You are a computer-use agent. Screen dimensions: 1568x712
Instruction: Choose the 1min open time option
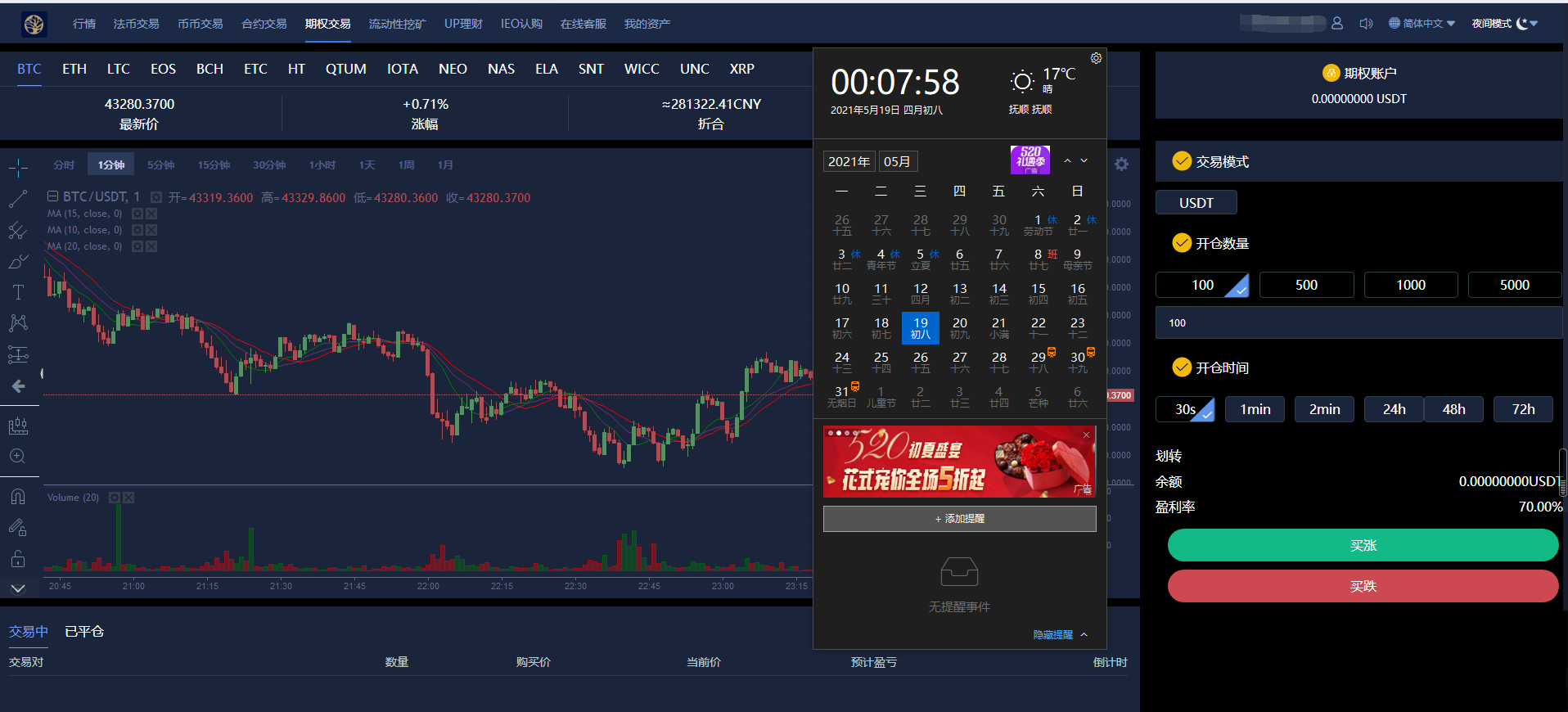coord(1255,409)
